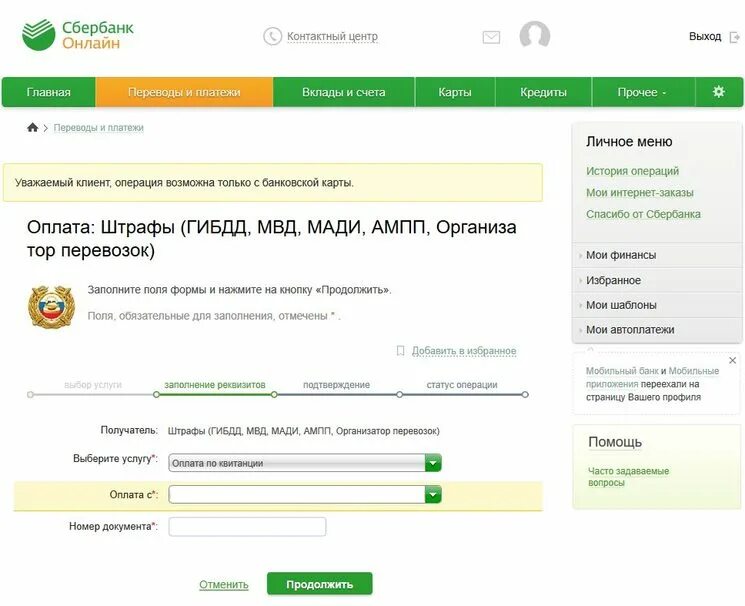Open Часто задаваемые вопросы link
The height and width of the screenshot is (606, 745).
[628, 477]
